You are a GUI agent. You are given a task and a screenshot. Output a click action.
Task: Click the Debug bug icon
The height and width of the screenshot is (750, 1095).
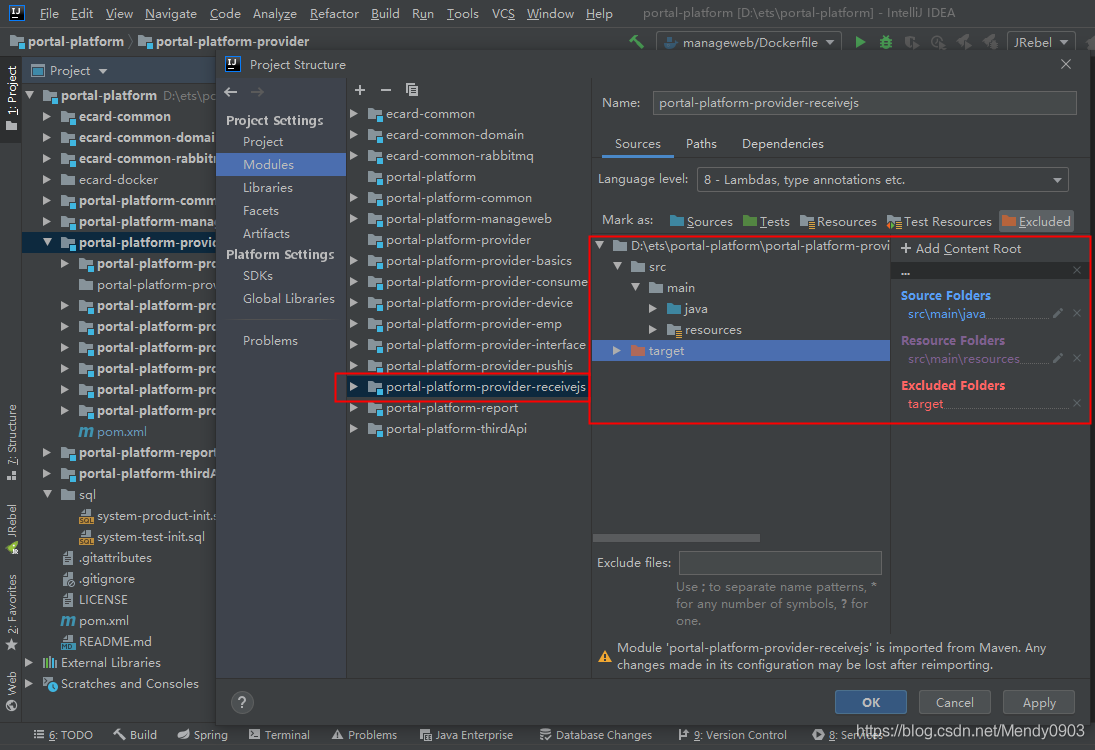(885, 42)
